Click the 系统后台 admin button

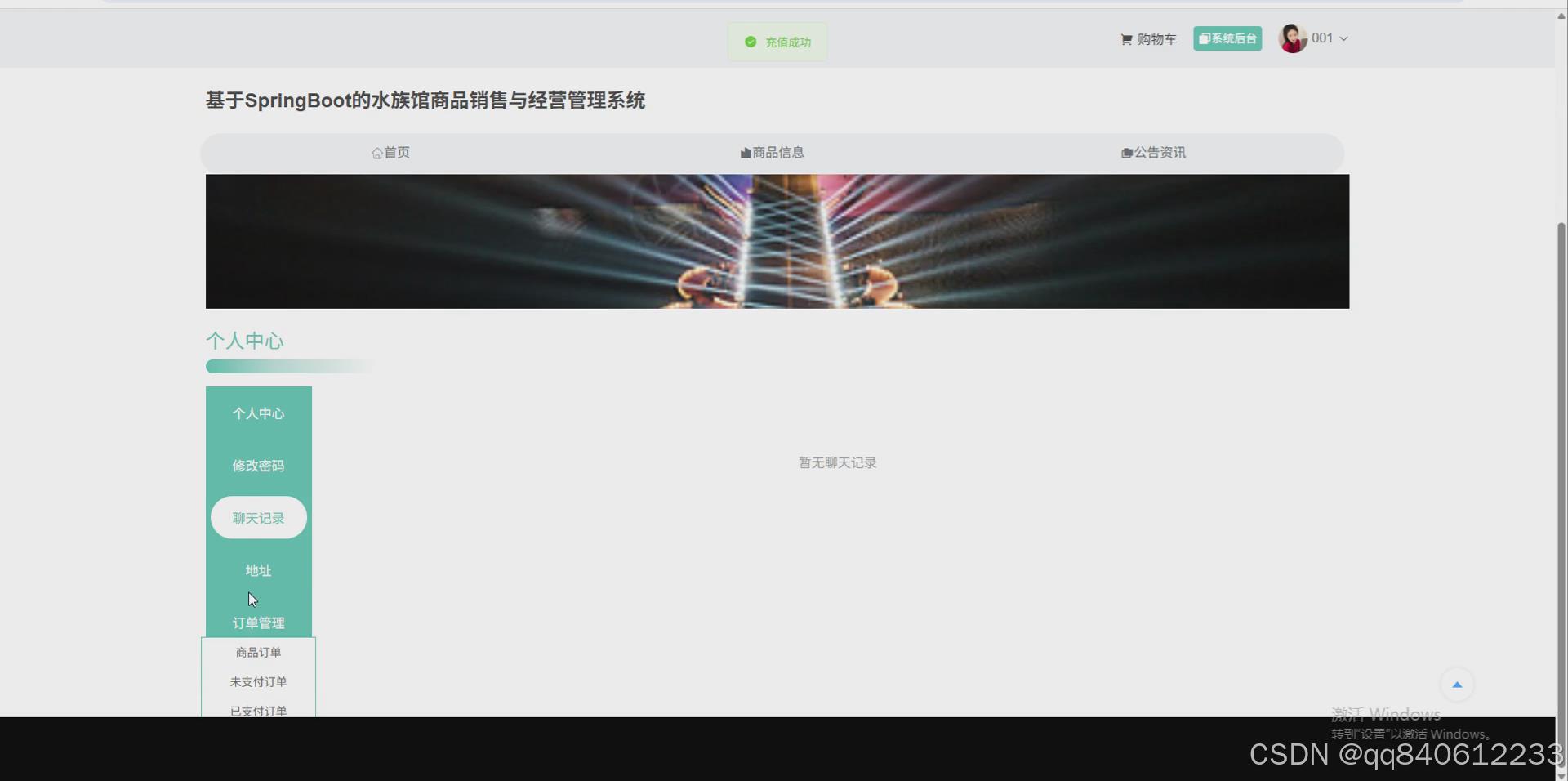point(1227,38)
